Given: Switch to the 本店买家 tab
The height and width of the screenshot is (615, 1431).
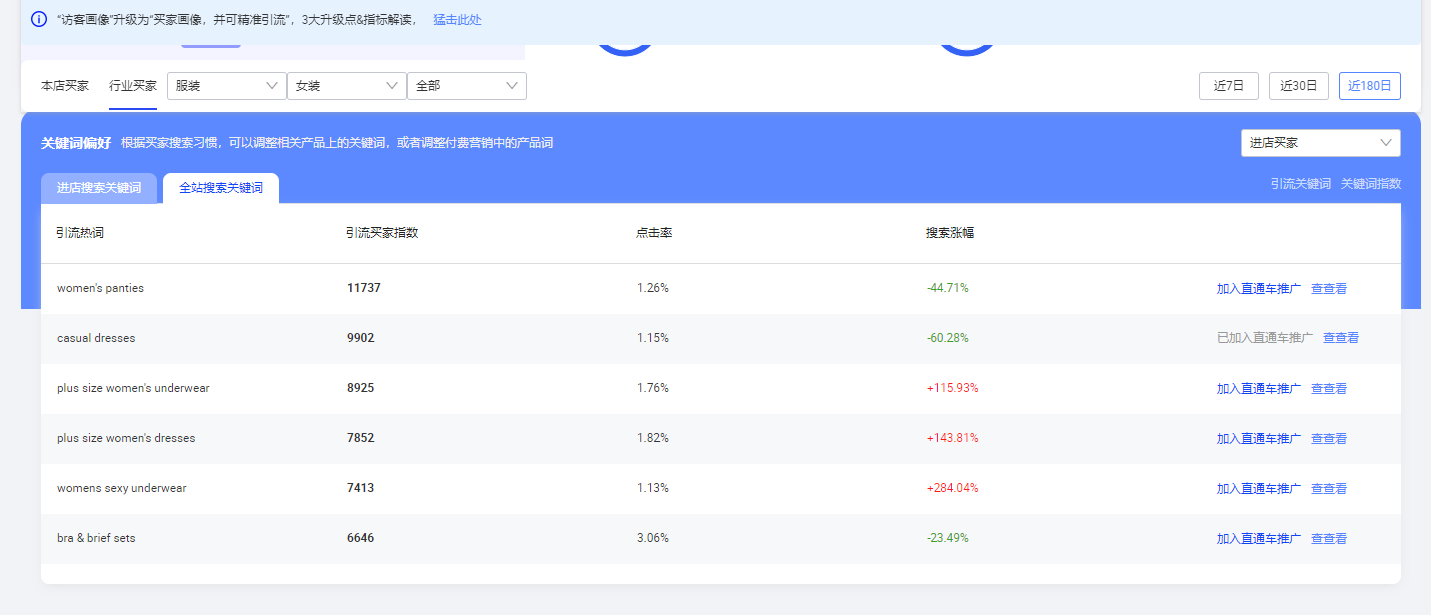Looking at the screenshot, I should pyautogui.click(x=64, y=85).
